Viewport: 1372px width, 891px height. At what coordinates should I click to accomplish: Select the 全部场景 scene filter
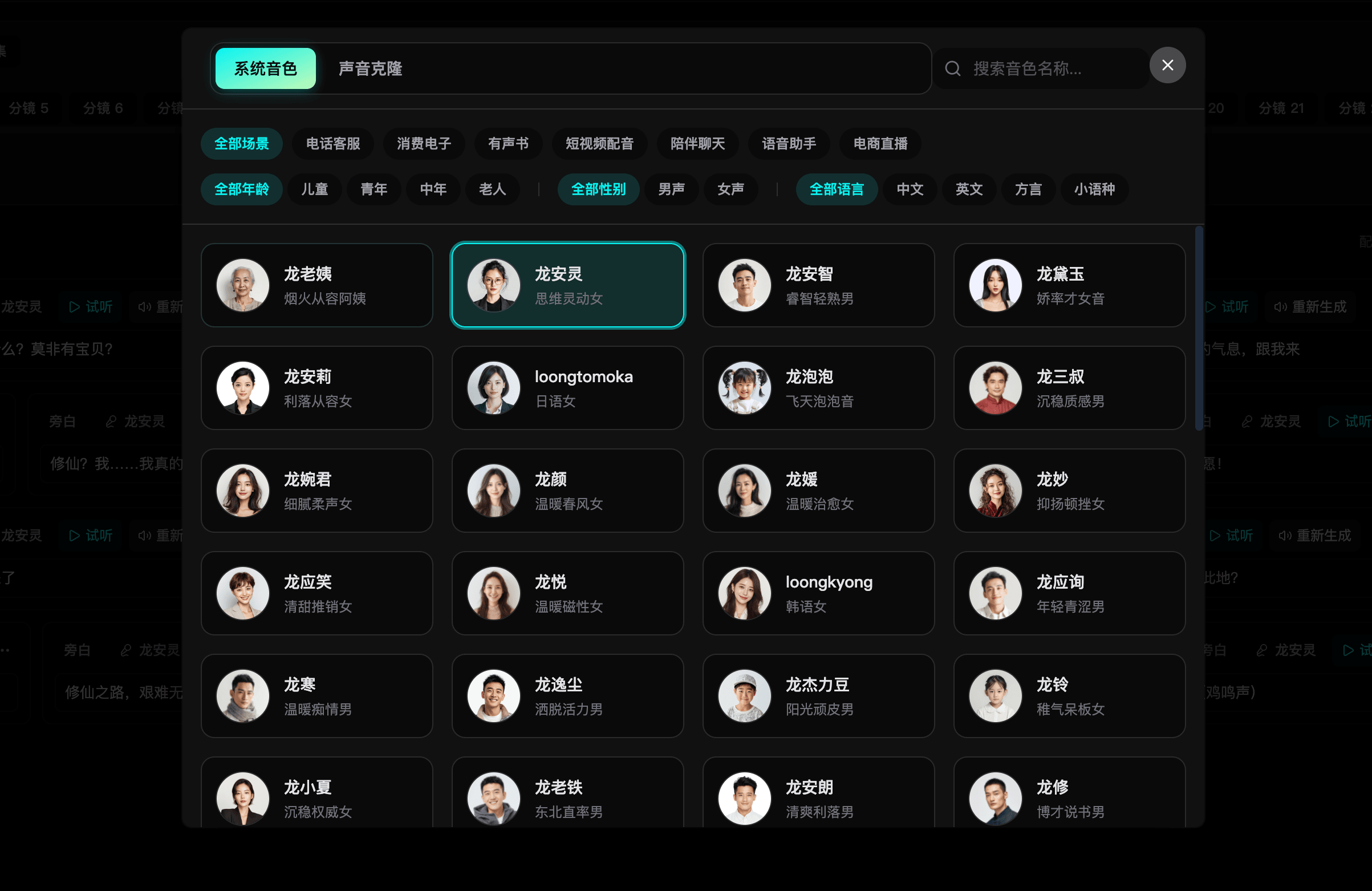[x=242, y=144]
